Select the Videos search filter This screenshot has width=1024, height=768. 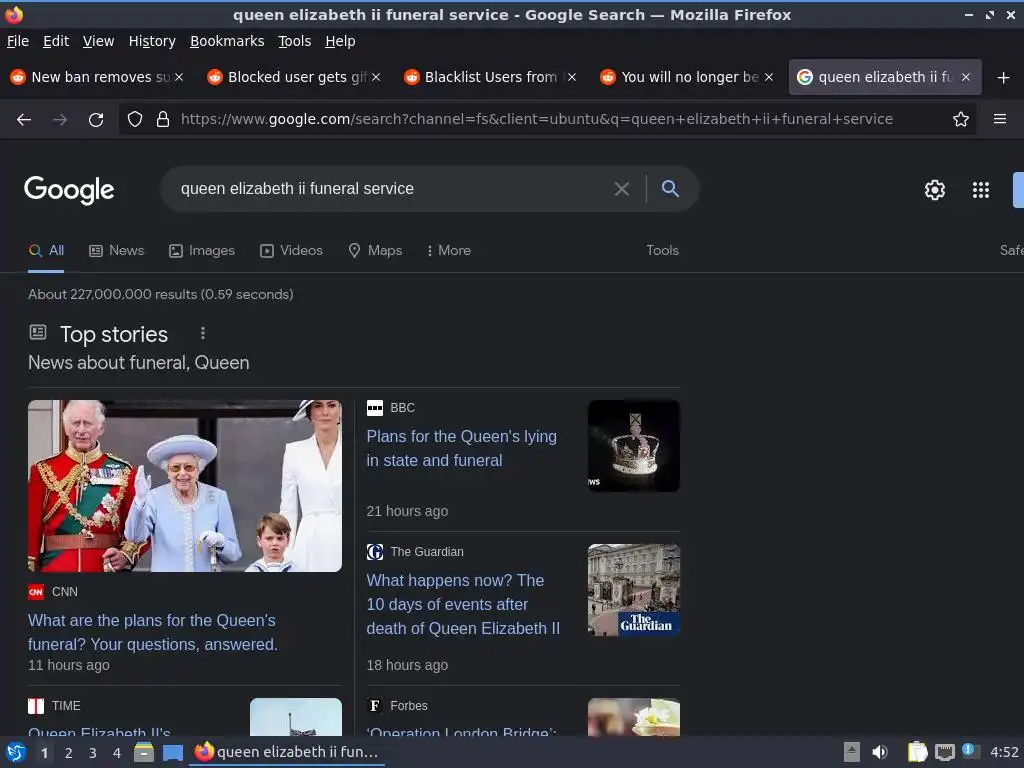[x=291, y=251]
